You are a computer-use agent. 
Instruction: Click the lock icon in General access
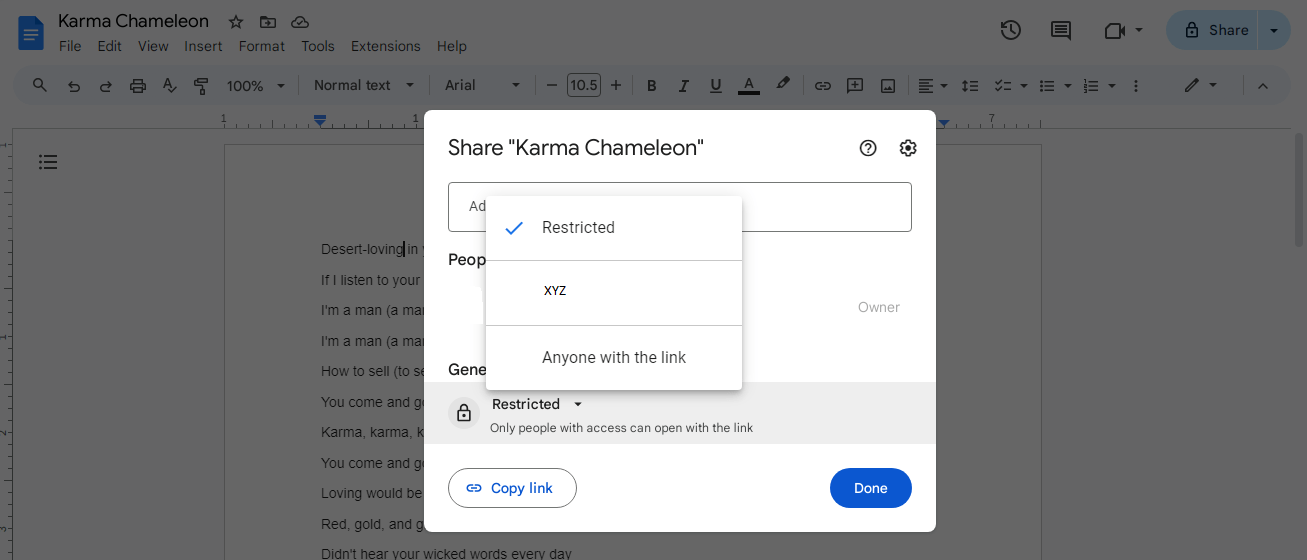click(x=464, y=413)
